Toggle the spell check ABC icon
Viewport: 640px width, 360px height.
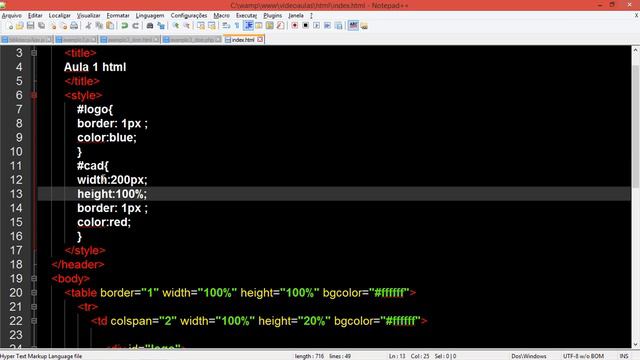tap(353, 26)
